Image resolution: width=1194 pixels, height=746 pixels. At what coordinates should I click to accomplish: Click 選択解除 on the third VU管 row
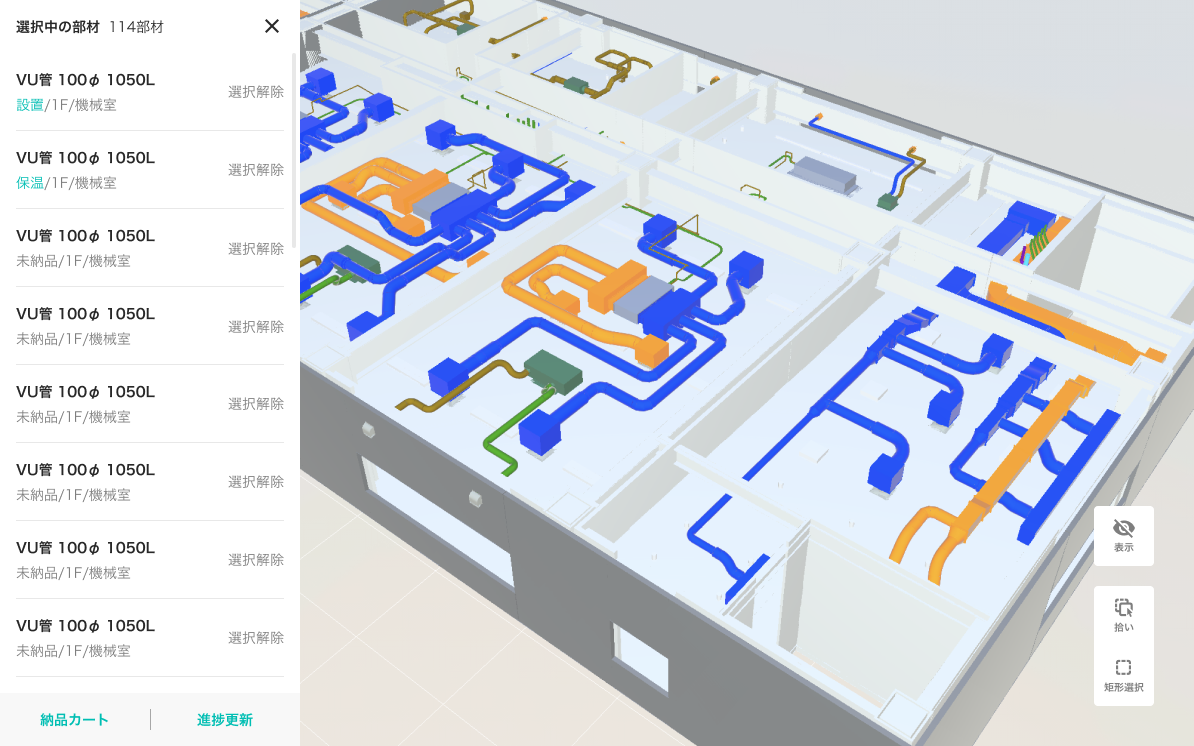[x=256, y=249]
